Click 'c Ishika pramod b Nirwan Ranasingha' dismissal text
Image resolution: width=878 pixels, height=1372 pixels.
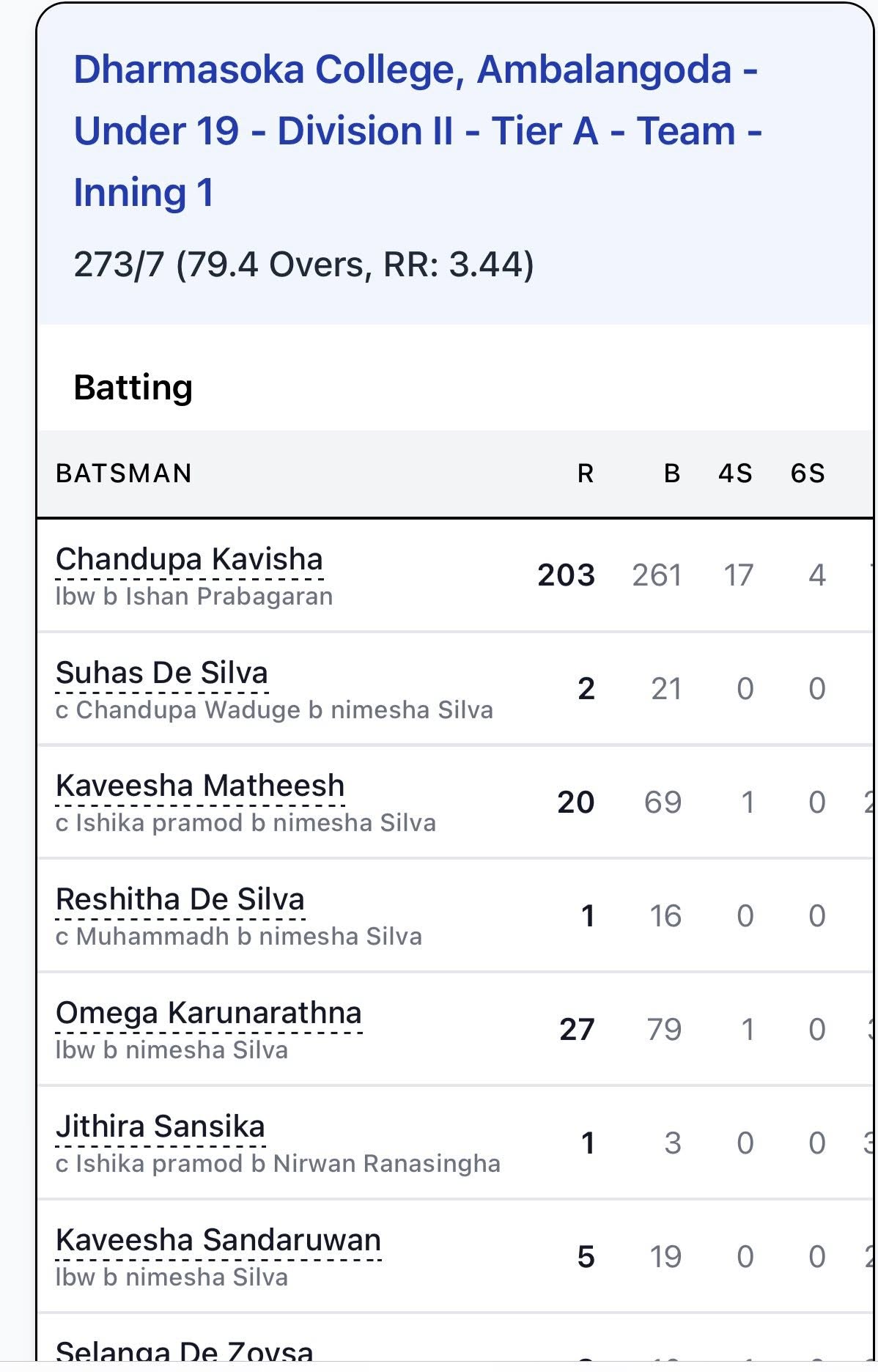pyautogui.click(x=278, y=1164)
